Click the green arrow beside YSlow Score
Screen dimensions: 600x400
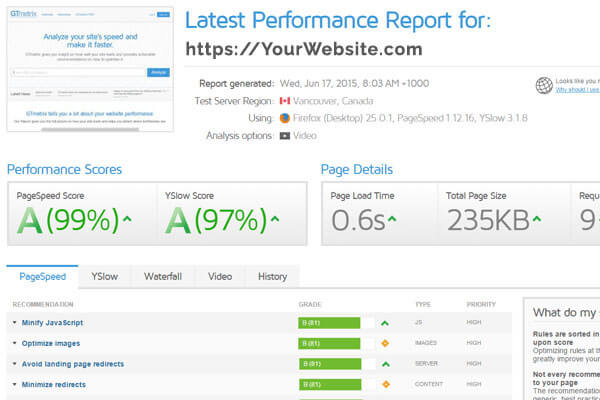coord(275,219)
